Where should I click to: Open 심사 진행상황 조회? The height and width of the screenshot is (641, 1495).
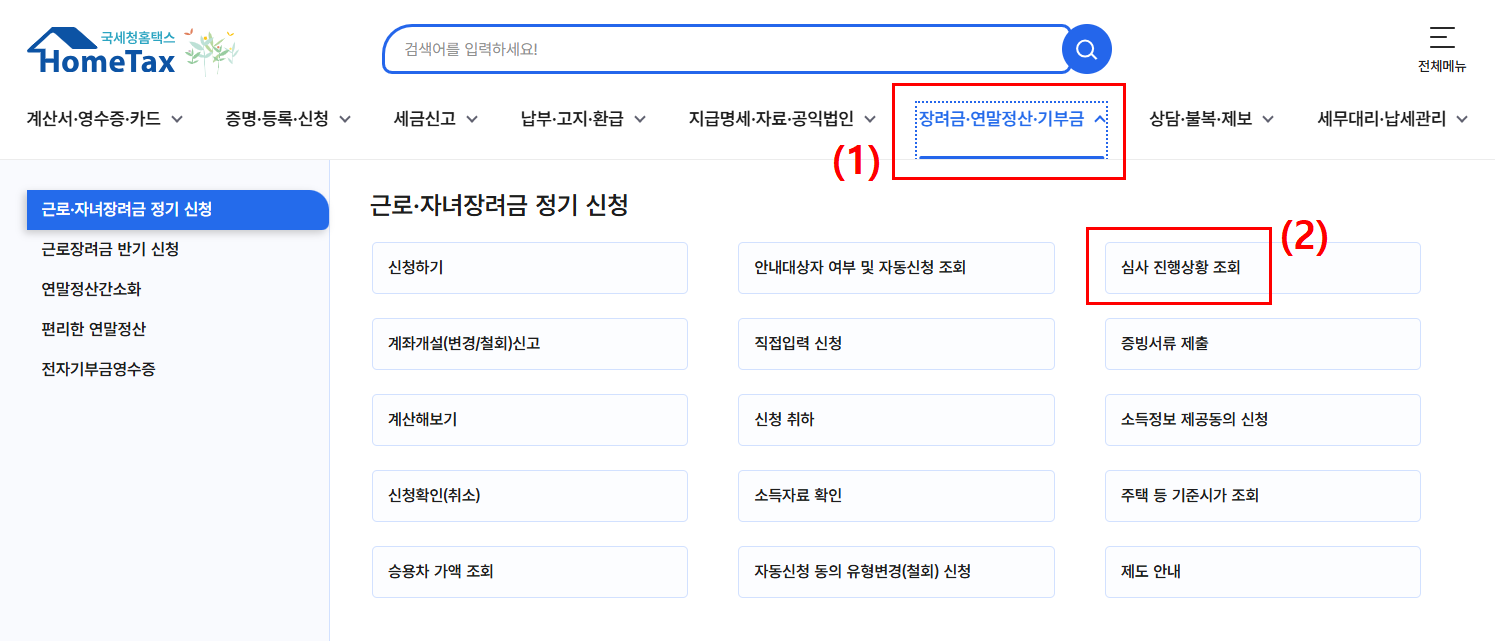click(1180, 267)
